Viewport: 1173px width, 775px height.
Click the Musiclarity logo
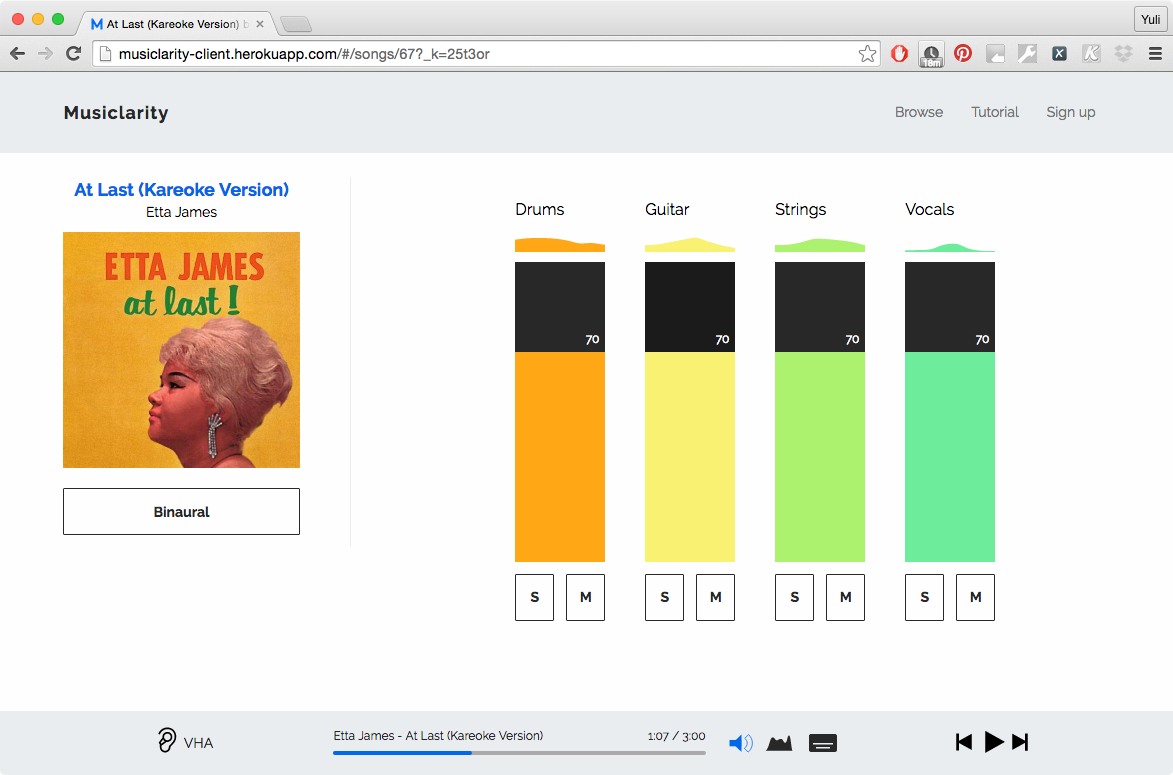(x=116, y=112)
